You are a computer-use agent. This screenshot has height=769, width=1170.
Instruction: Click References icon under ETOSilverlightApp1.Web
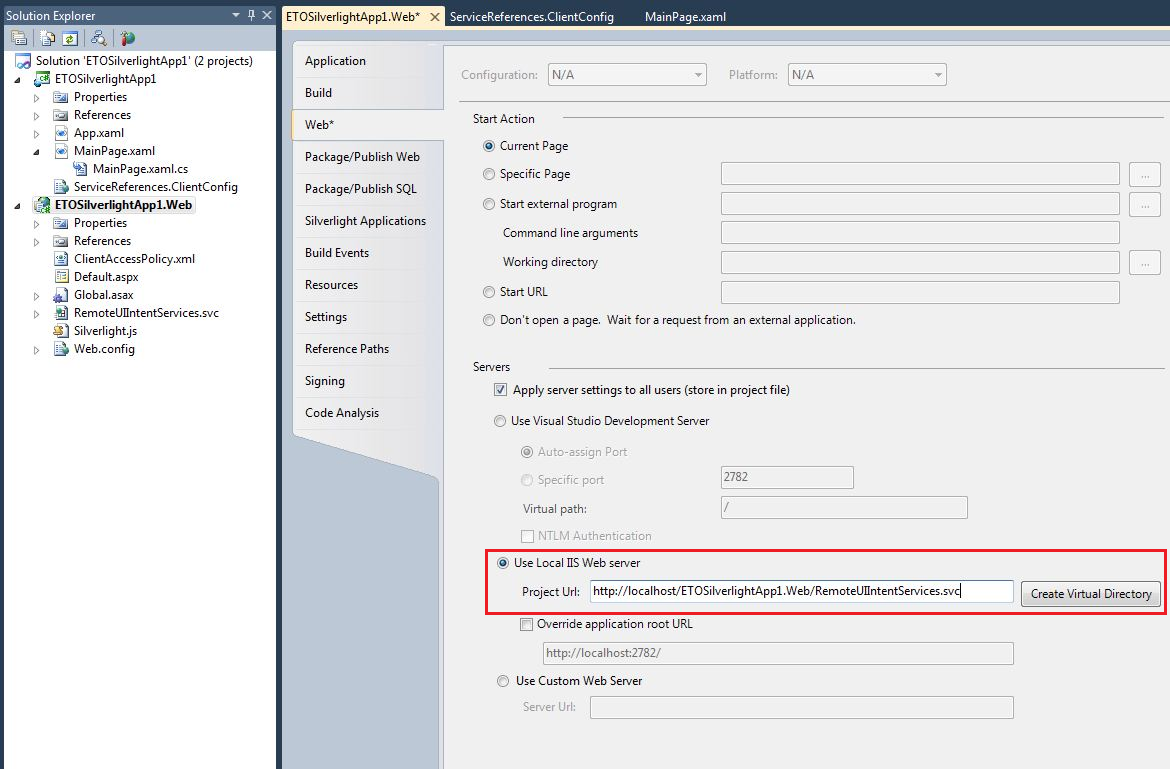[61, 241]
